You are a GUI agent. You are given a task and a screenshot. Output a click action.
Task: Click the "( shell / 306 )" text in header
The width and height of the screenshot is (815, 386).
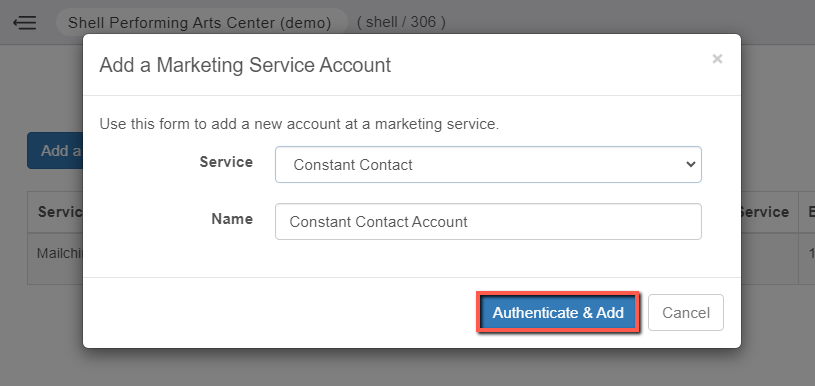401,22
